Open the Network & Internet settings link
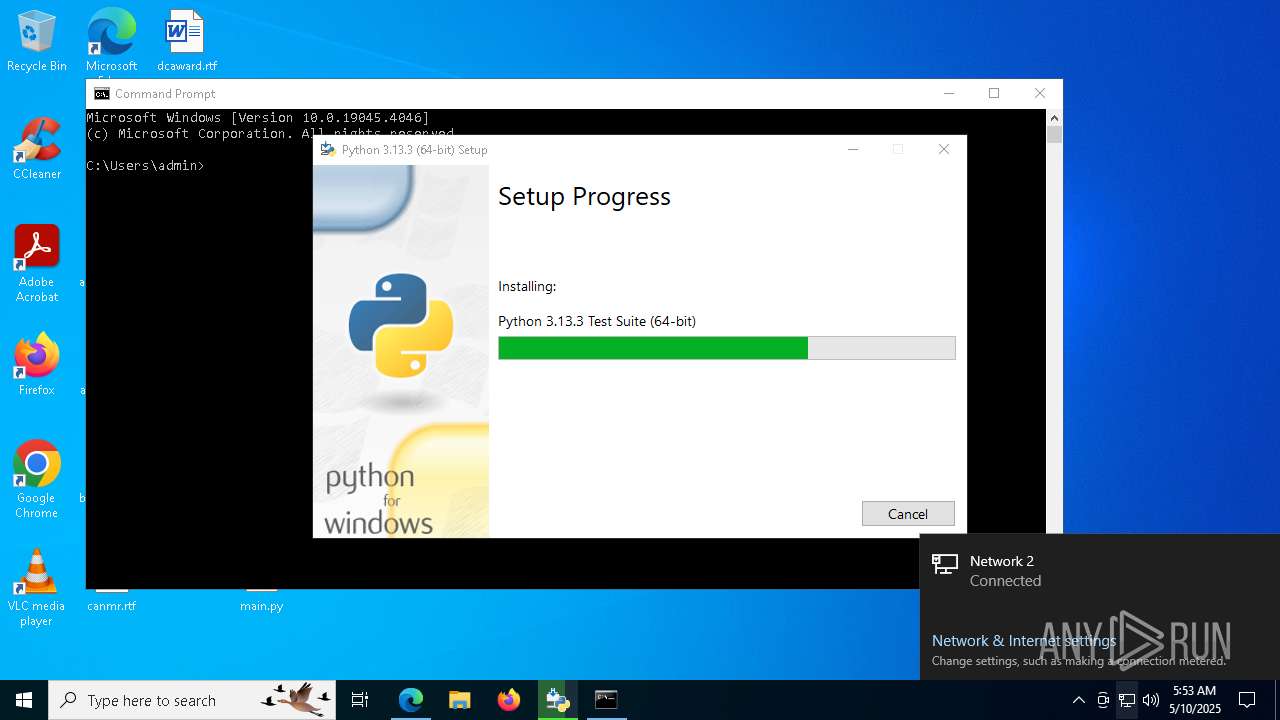1280x720 pixels. click(1024, 640)
